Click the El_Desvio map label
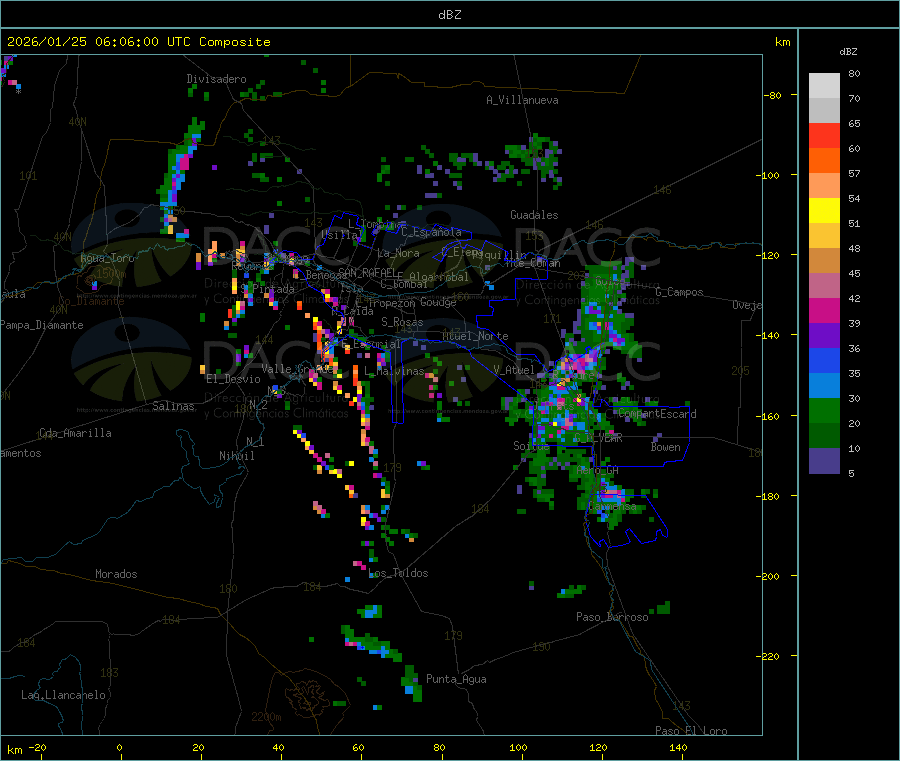The width and height of the screenshot is (900, 761). pyautogui.click(x=234, y=379)
